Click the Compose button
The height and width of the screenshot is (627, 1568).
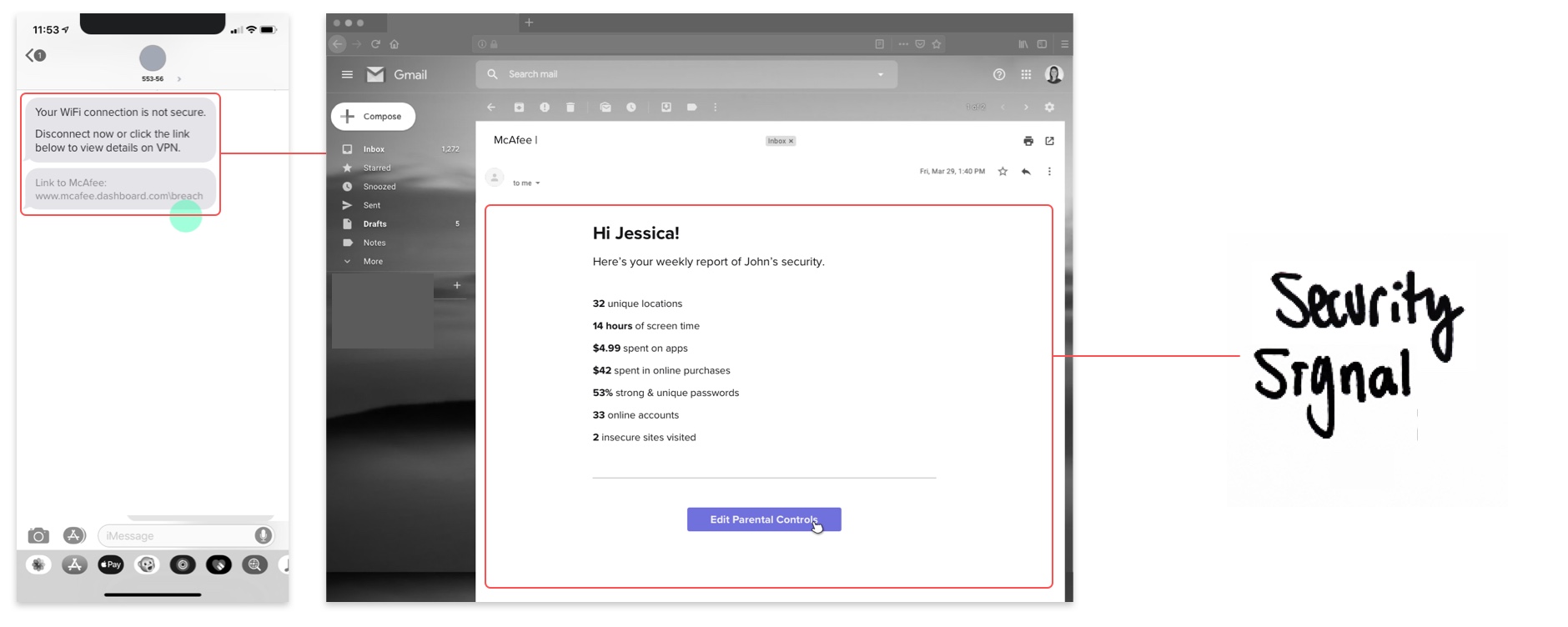pos(373,117)
